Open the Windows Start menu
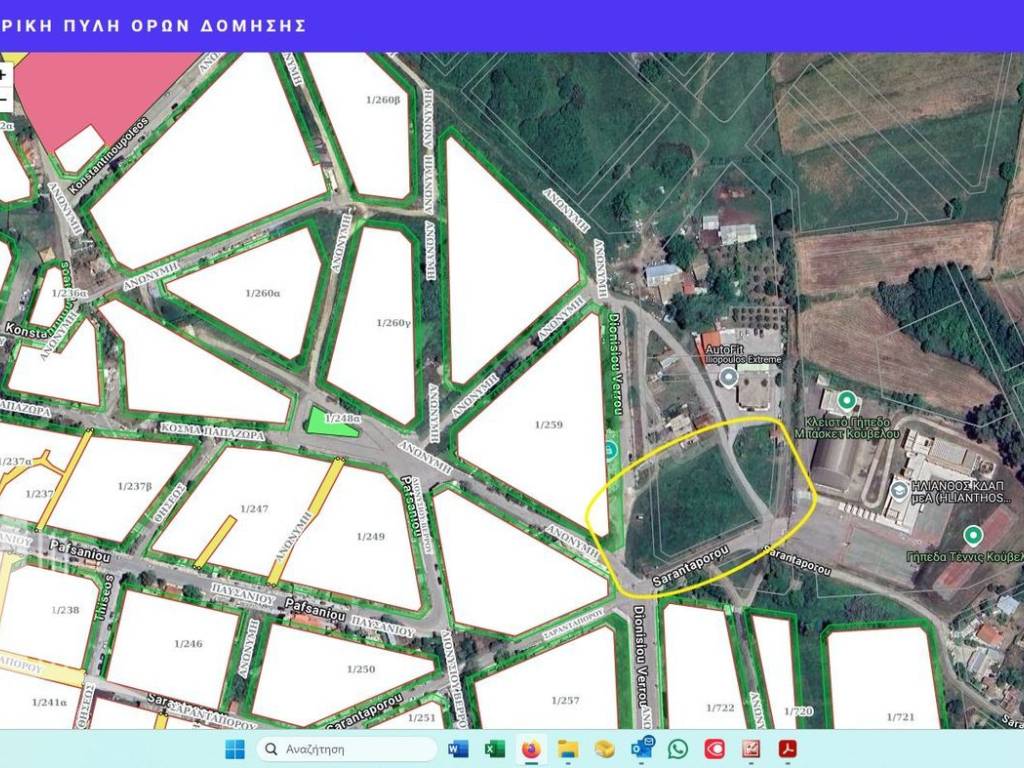 click(x=235, y=749)
